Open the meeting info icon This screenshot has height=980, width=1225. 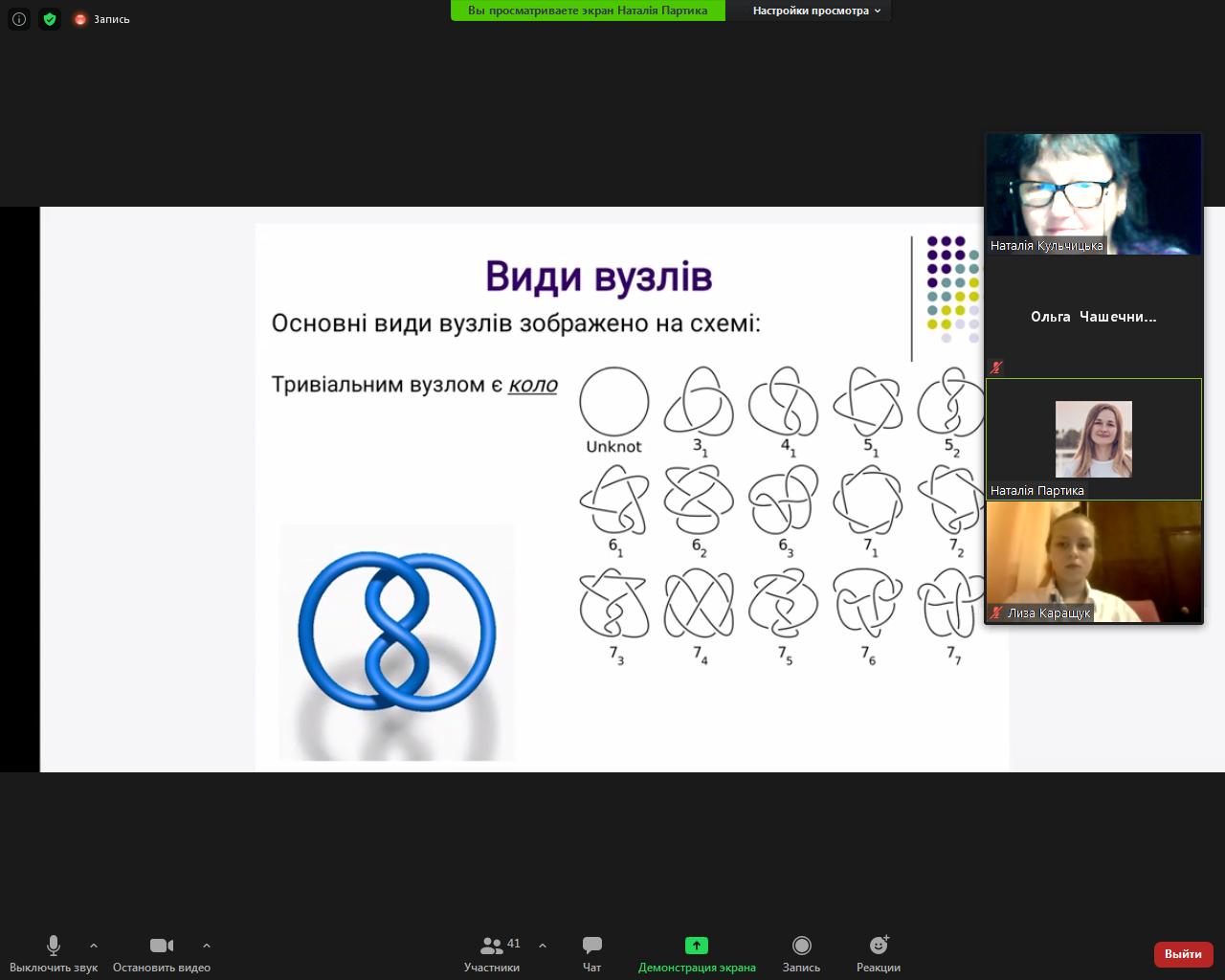click(19, 19)
